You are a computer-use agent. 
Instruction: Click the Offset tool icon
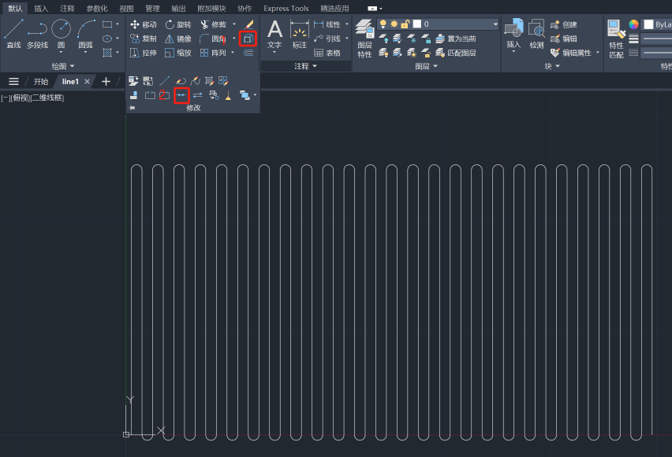tap(248, 53)
